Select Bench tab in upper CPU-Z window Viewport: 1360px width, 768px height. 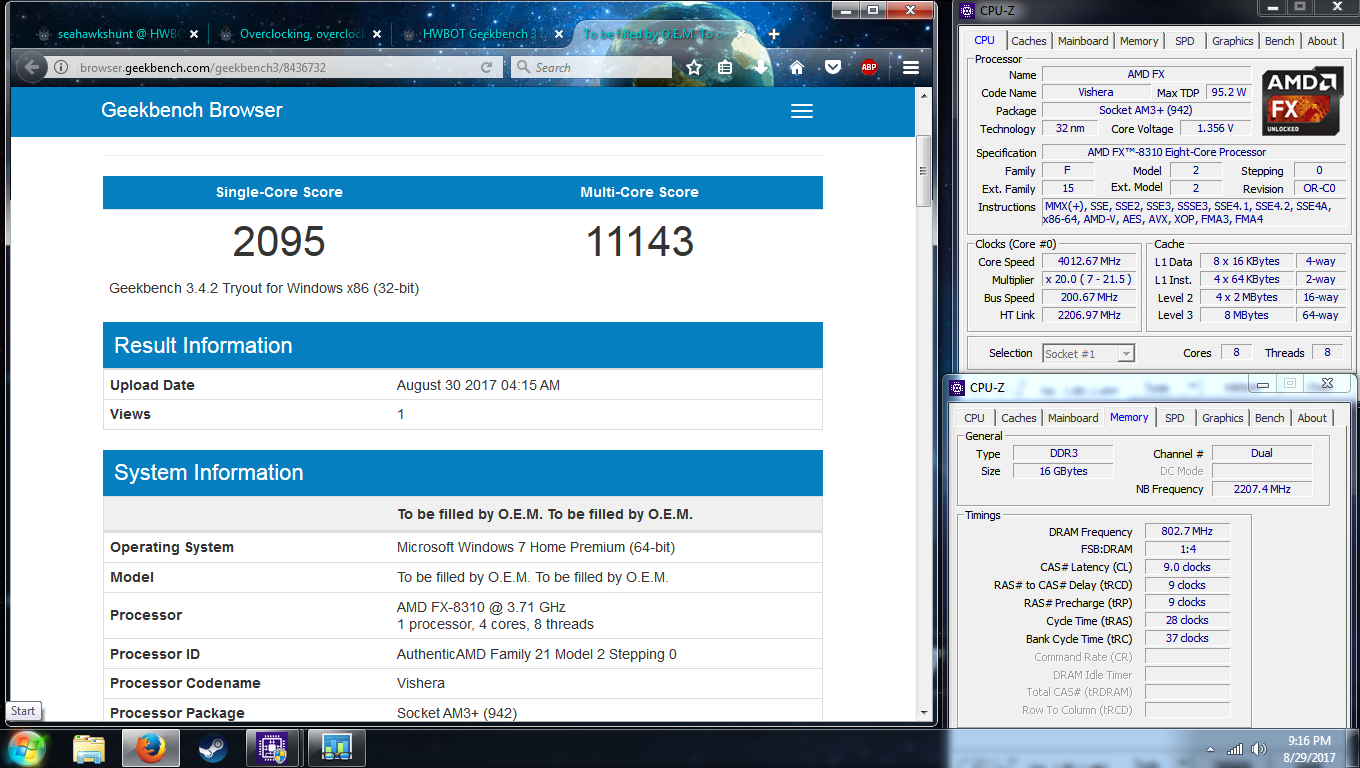[x=1279, y=41]
